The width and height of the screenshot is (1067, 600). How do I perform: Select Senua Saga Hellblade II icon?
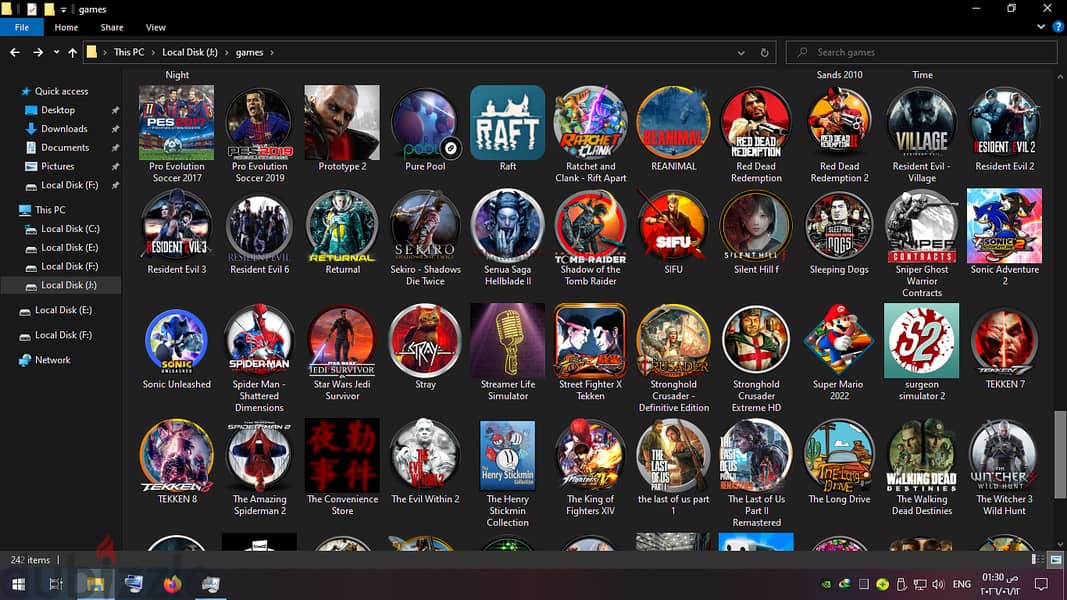pos(508,226)
